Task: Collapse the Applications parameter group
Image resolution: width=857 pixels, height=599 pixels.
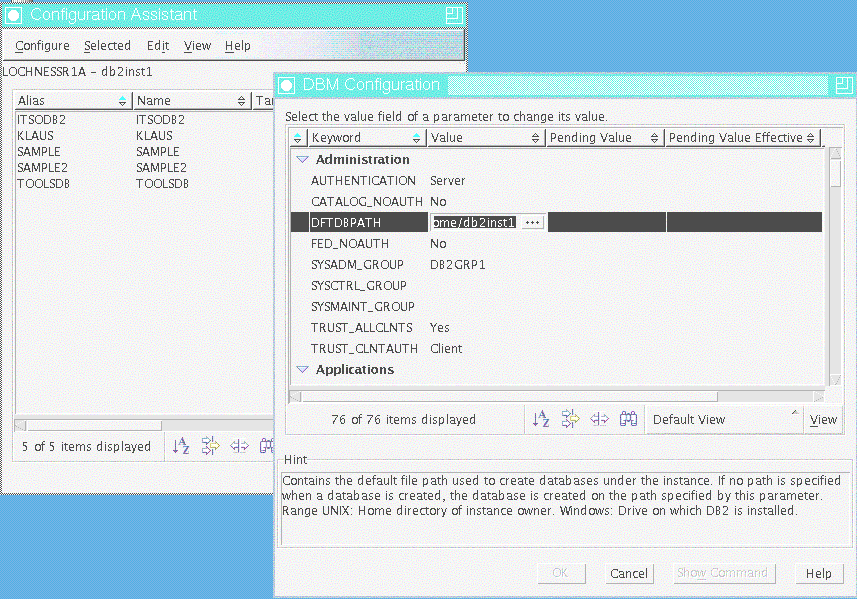Action: [x=301, y=370]
